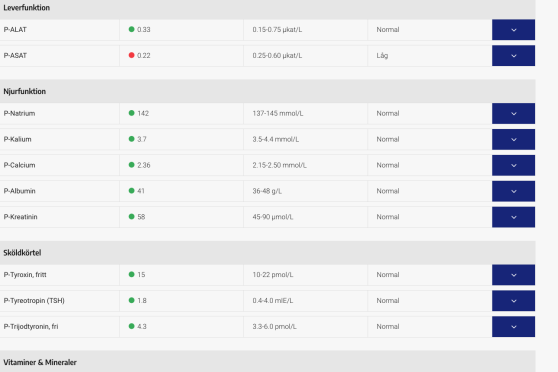This screenshot has height=372, width=558.
Task: Click the green indicator for P-Tyroxin
Action: tap(131, 274)
